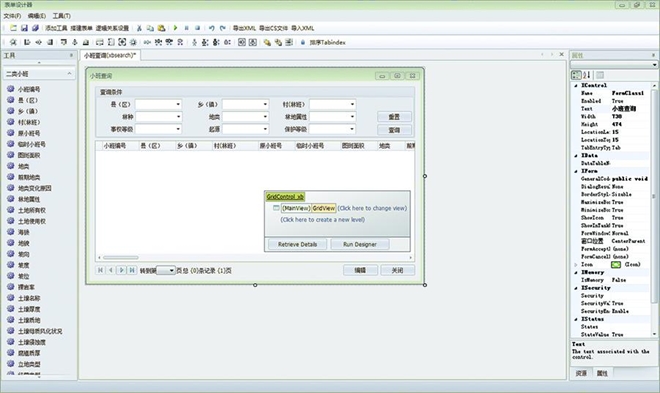Screen dimensions: 660x393
Task: Redo the action via toolbar arrow
Action: [223, 28]
